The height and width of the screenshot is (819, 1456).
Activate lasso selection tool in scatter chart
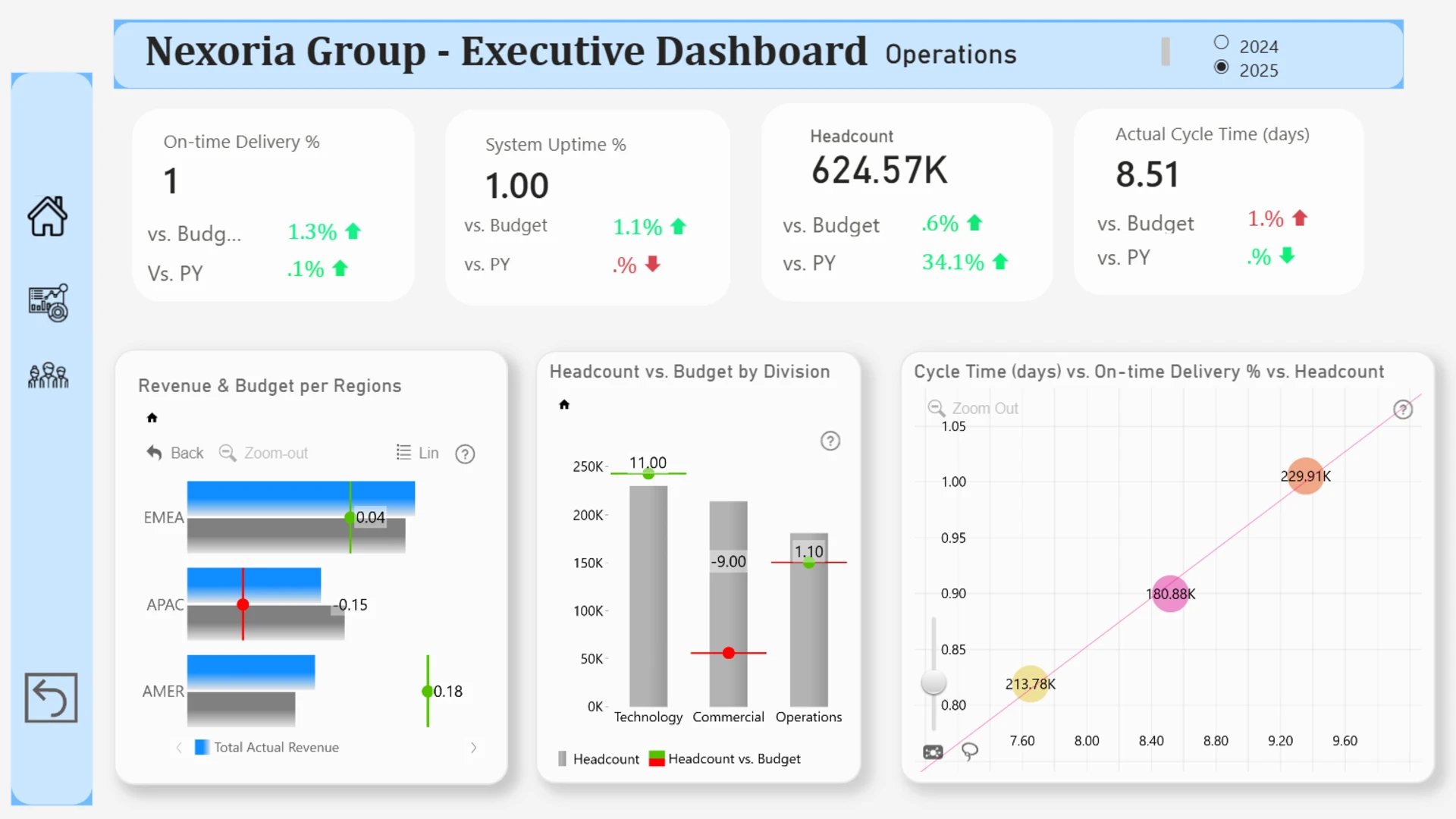(x=969, y=751)
